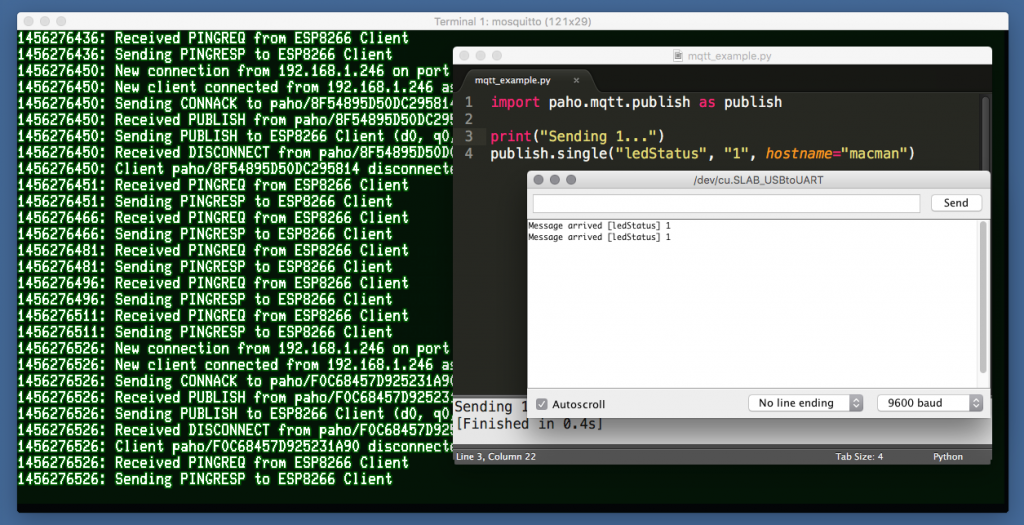This screenshot has height=525, width=1024.
Task: Minimize the serial monitor window
Action: pyautogui.click(x=554, y=180)
